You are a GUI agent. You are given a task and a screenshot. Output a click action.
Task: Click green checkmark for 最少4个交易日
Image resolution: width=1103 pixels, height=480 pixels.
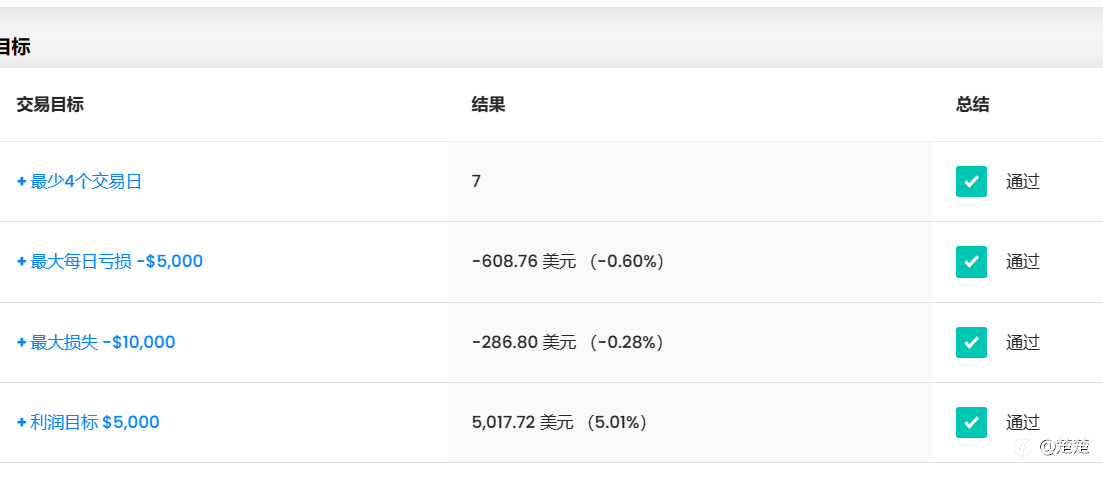tap(971, 182)
